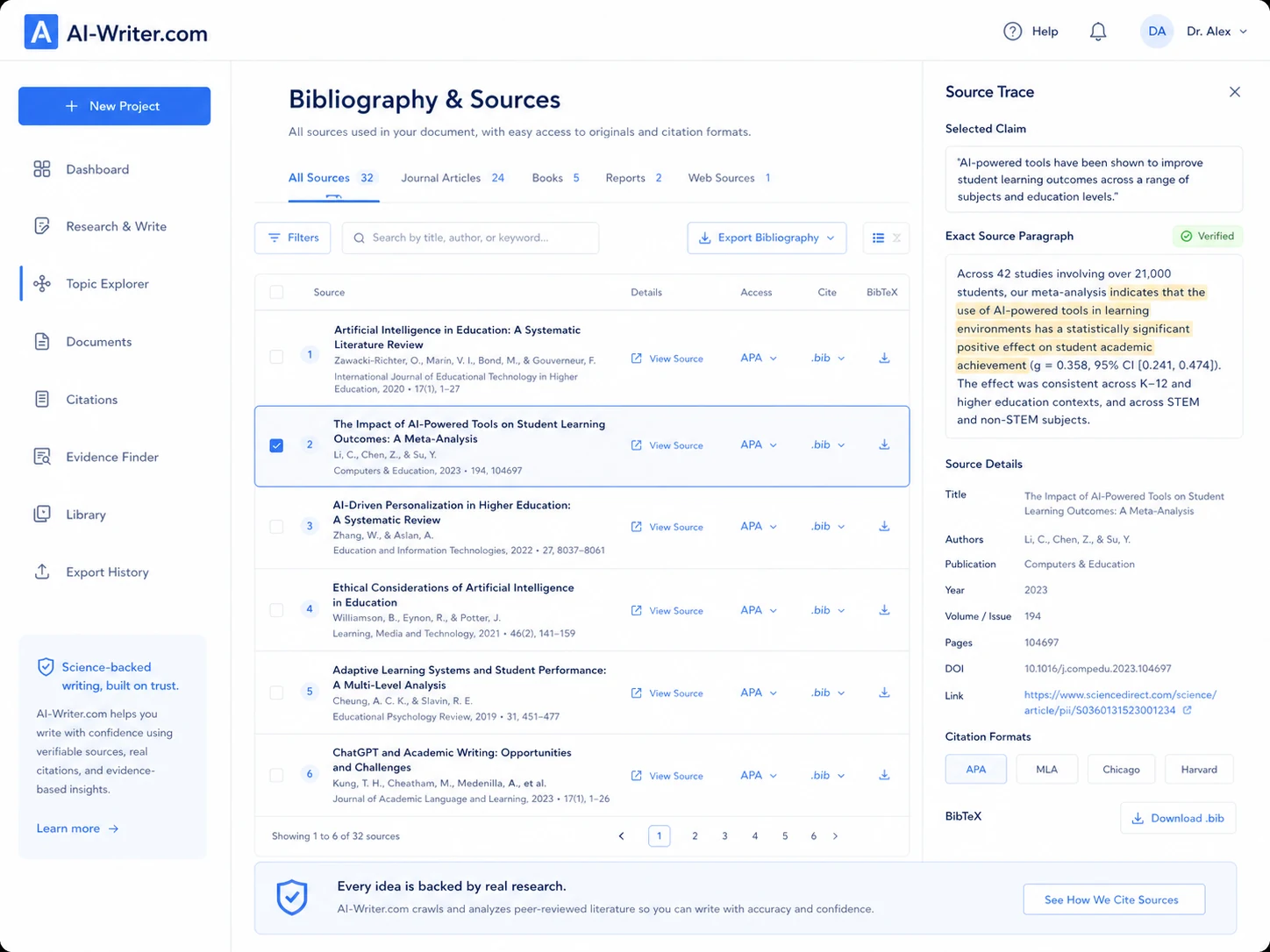This screenshot has height=952, width=1270.
Task: Click See How We Cite Sources
Action: pyautogui.click(x=1113, y=899)
